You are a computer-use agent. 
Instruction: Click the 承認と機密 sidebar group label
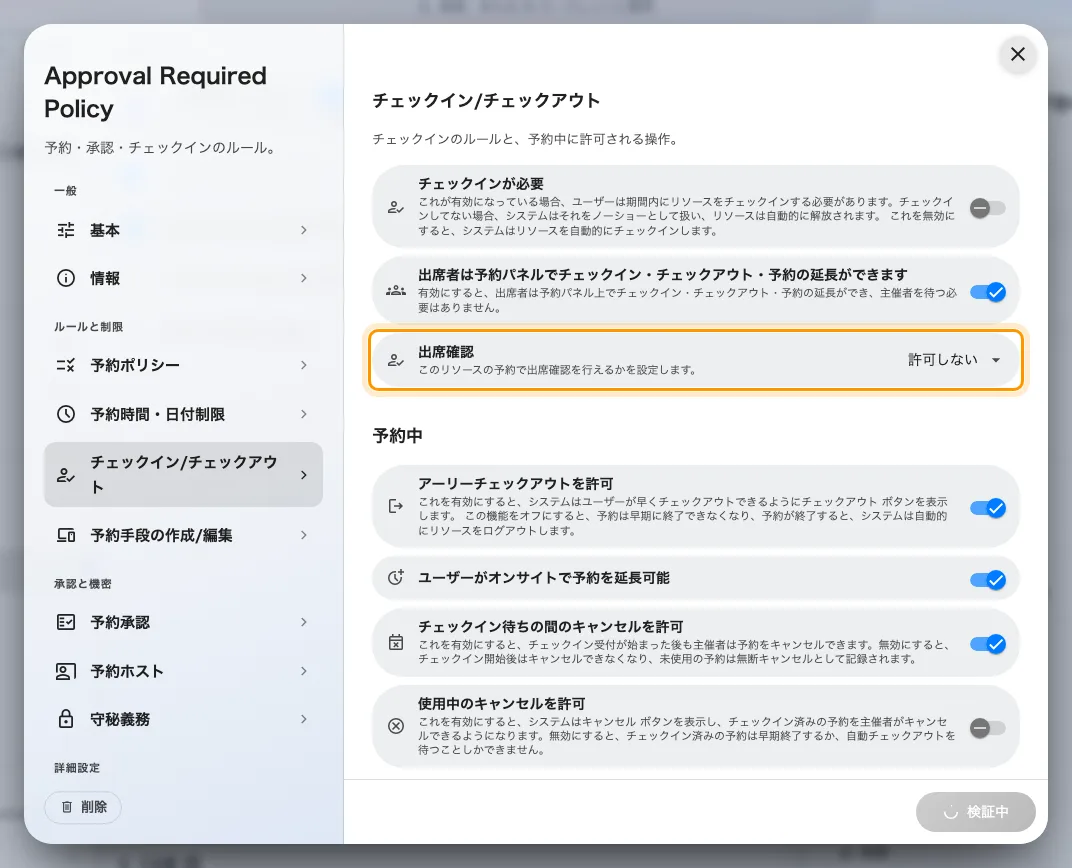pos(83,584)
